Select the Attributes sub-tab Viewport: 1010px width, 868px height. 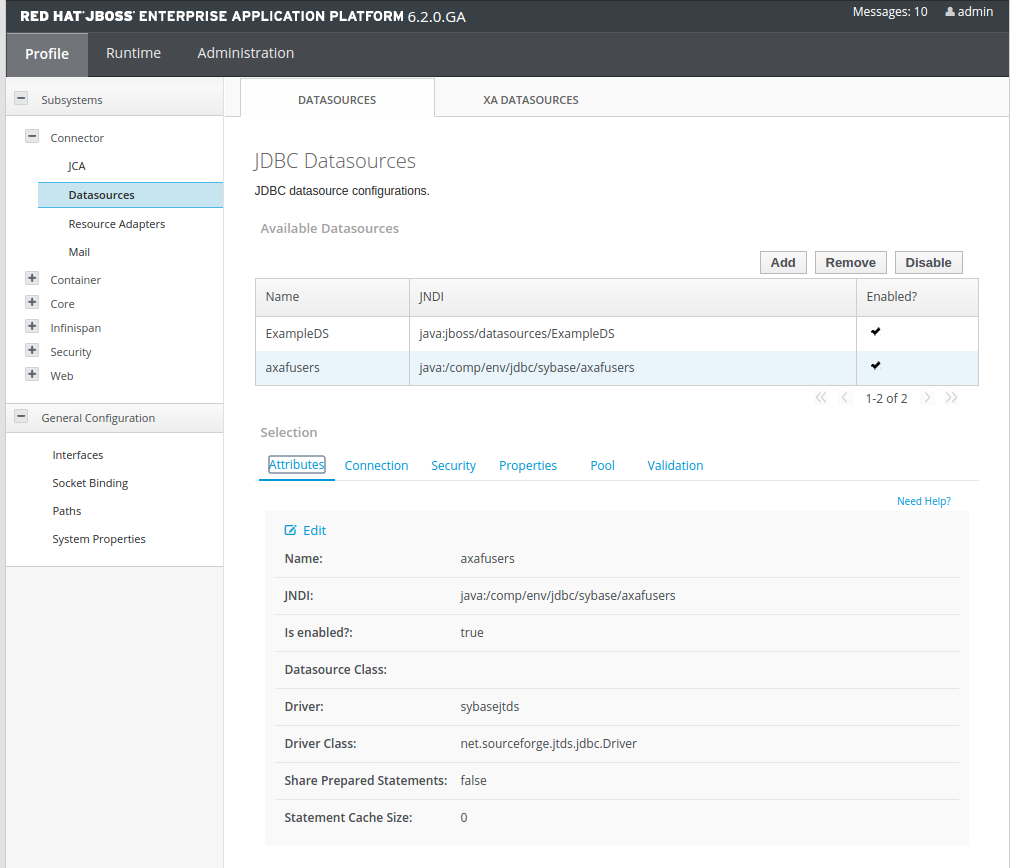(297, 465)
